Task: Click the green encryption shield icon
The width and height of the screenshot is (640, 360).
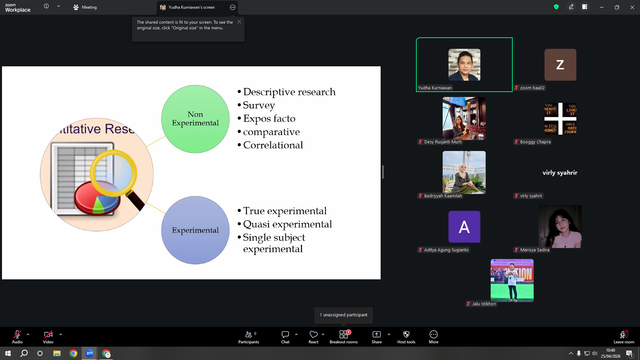Action: tap(556, 7)
